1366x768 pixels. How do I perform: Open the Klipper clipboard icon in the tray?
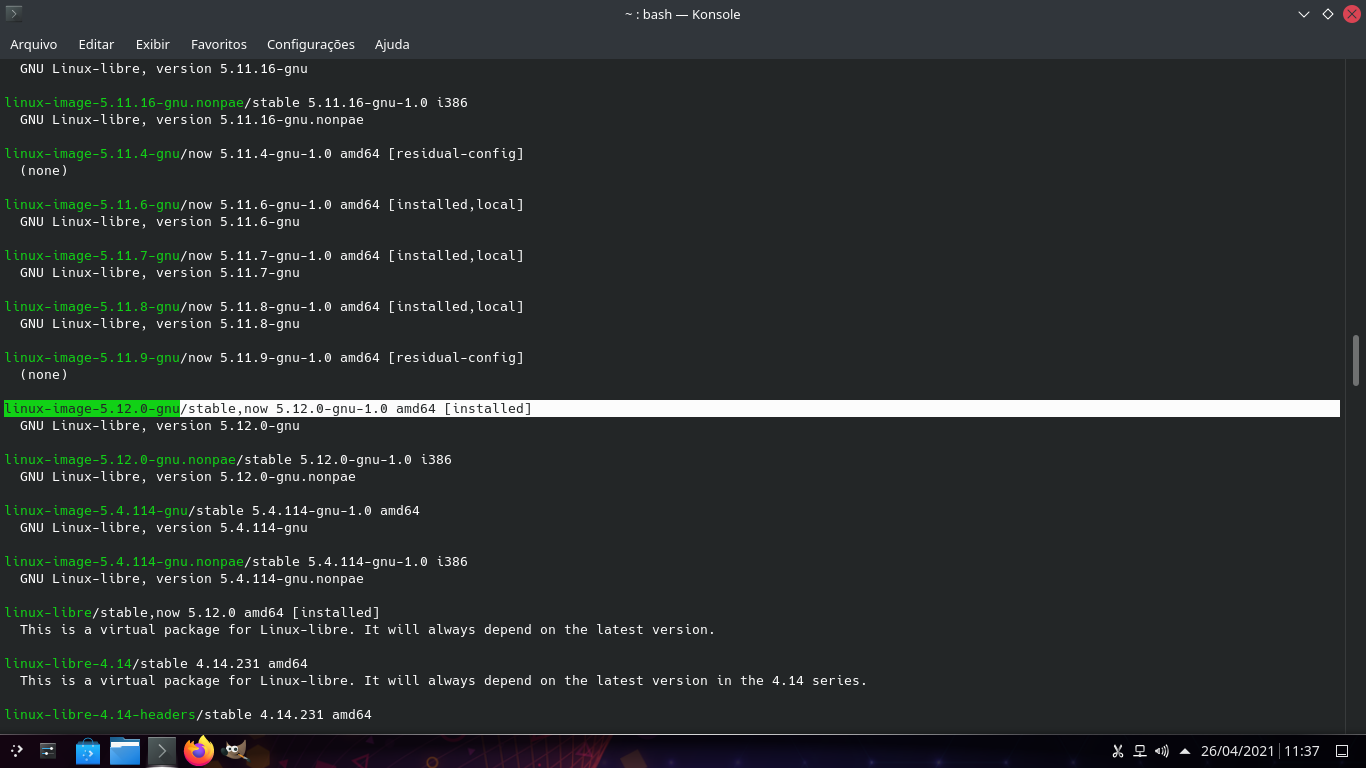[x=1118, y=751]
